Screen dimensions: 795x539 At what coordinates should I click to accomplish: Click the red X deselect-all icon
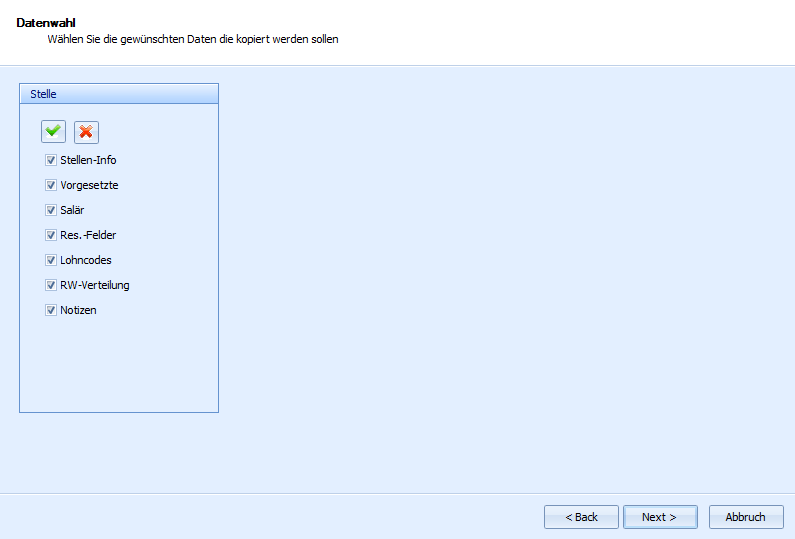[x=86, y=132]
